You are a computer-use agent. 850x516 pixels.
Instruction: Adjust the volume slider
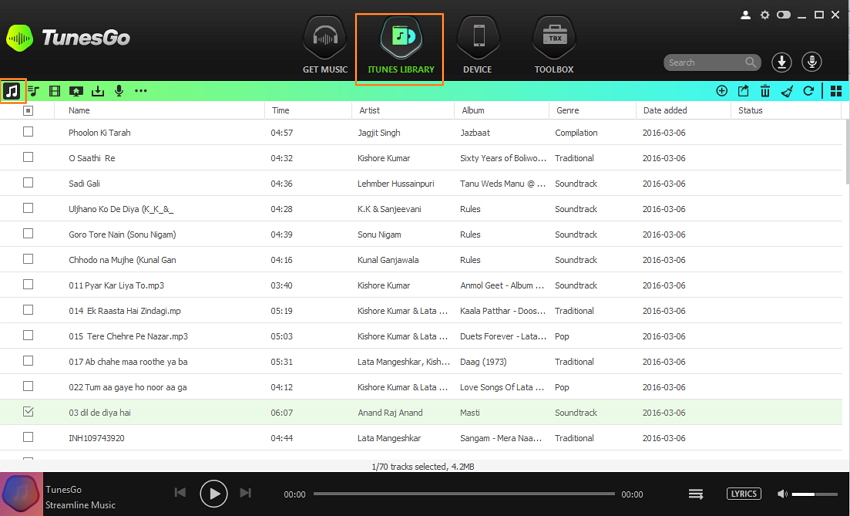point(815,494)
